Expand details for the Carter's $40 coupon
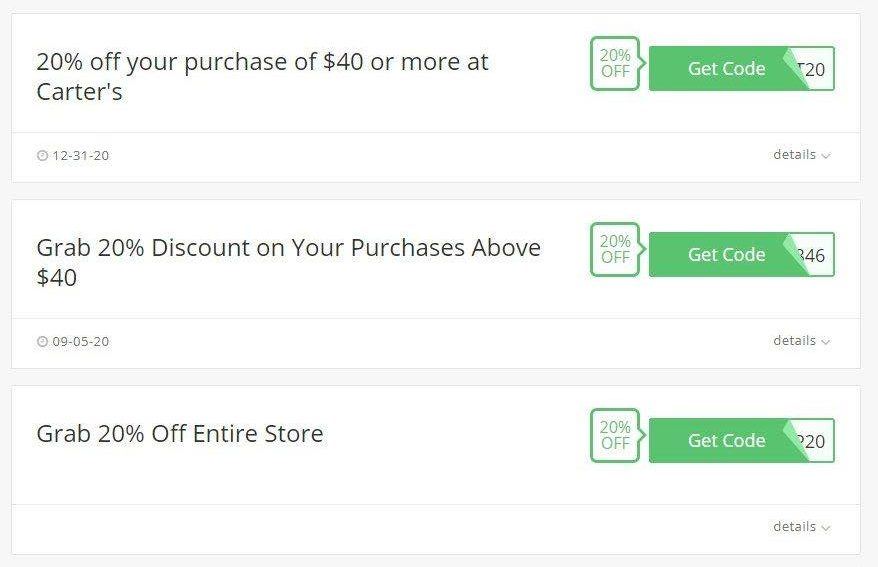 pos(801,154)
